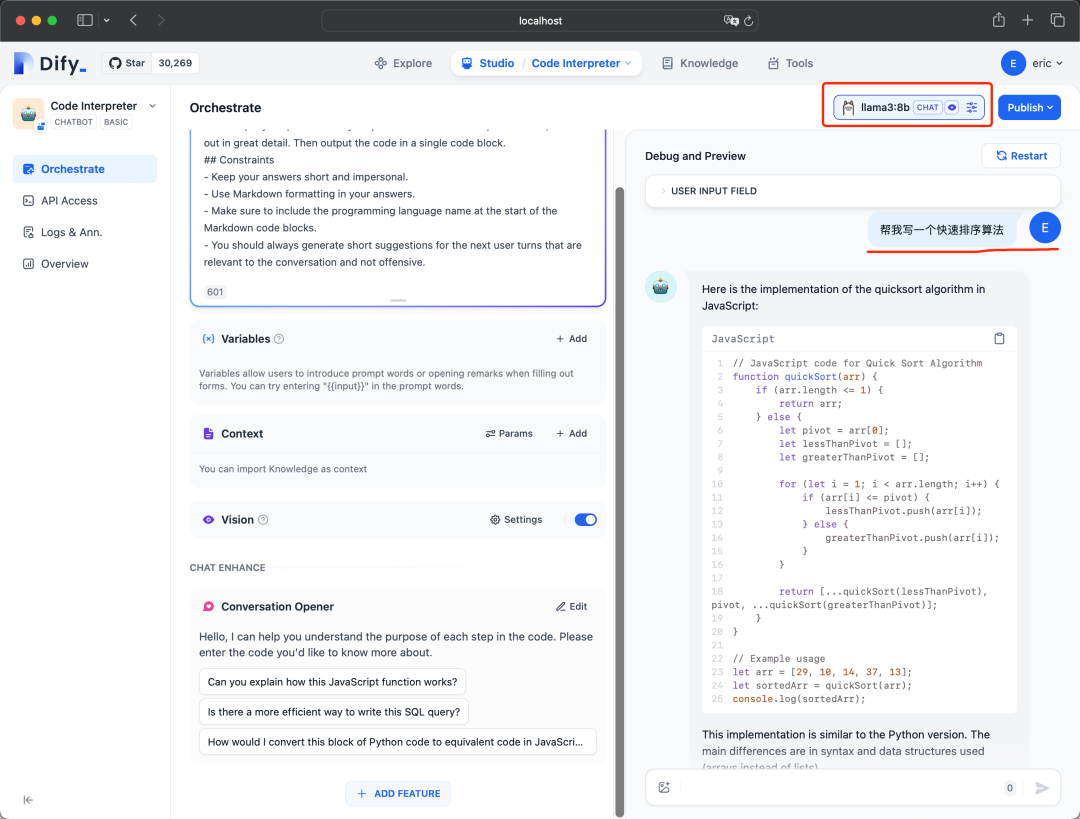Click the image upload icon in chat input
The height and width of the screenshot is (819, 1080).
pos(664,787)
